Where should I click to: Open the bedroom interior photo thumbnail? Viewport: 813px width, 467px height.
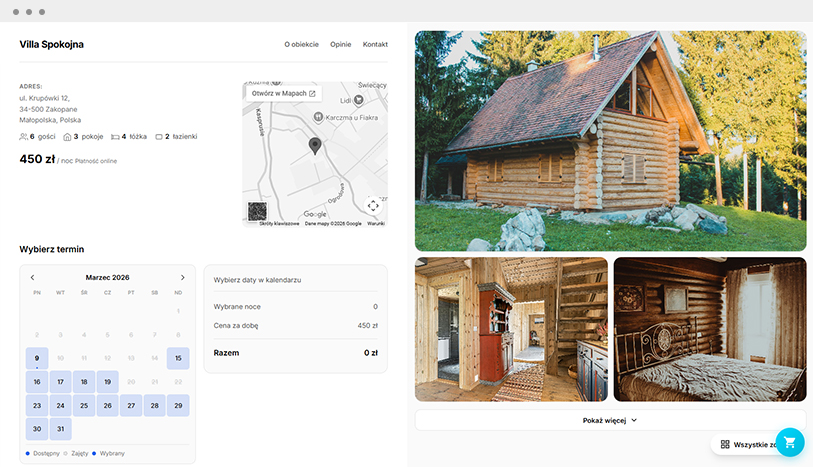709,329
